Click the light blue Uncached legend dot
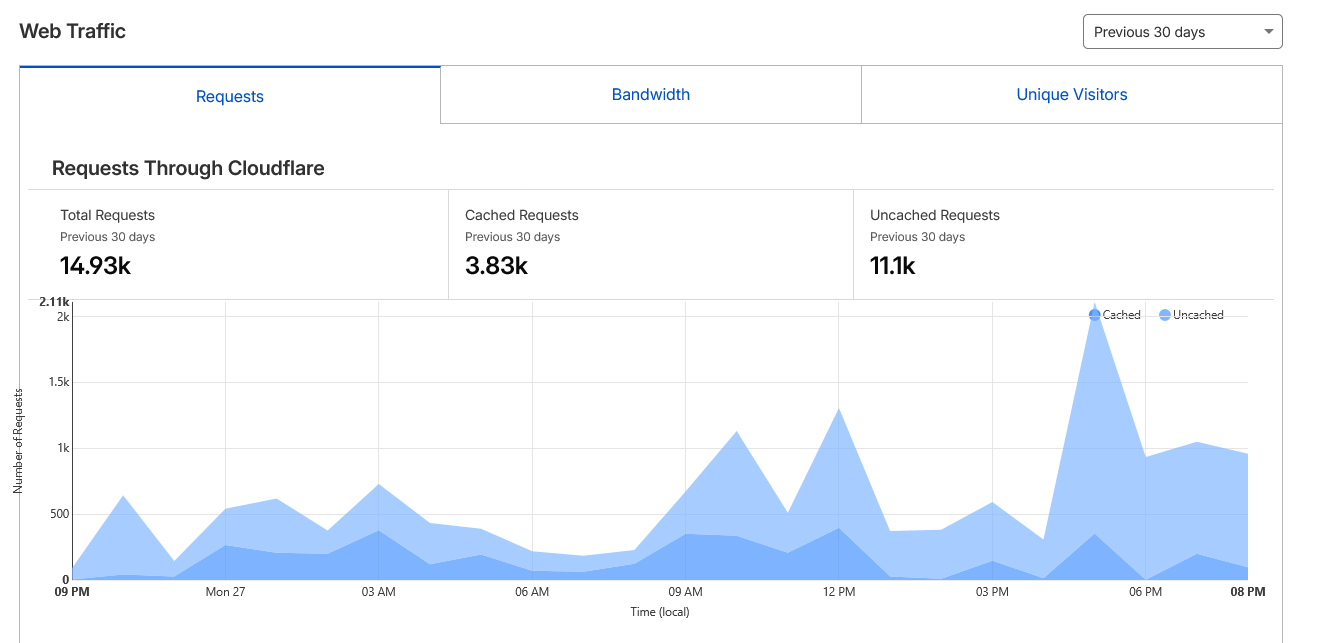 pyautogui.click(x=1164, y=315)
